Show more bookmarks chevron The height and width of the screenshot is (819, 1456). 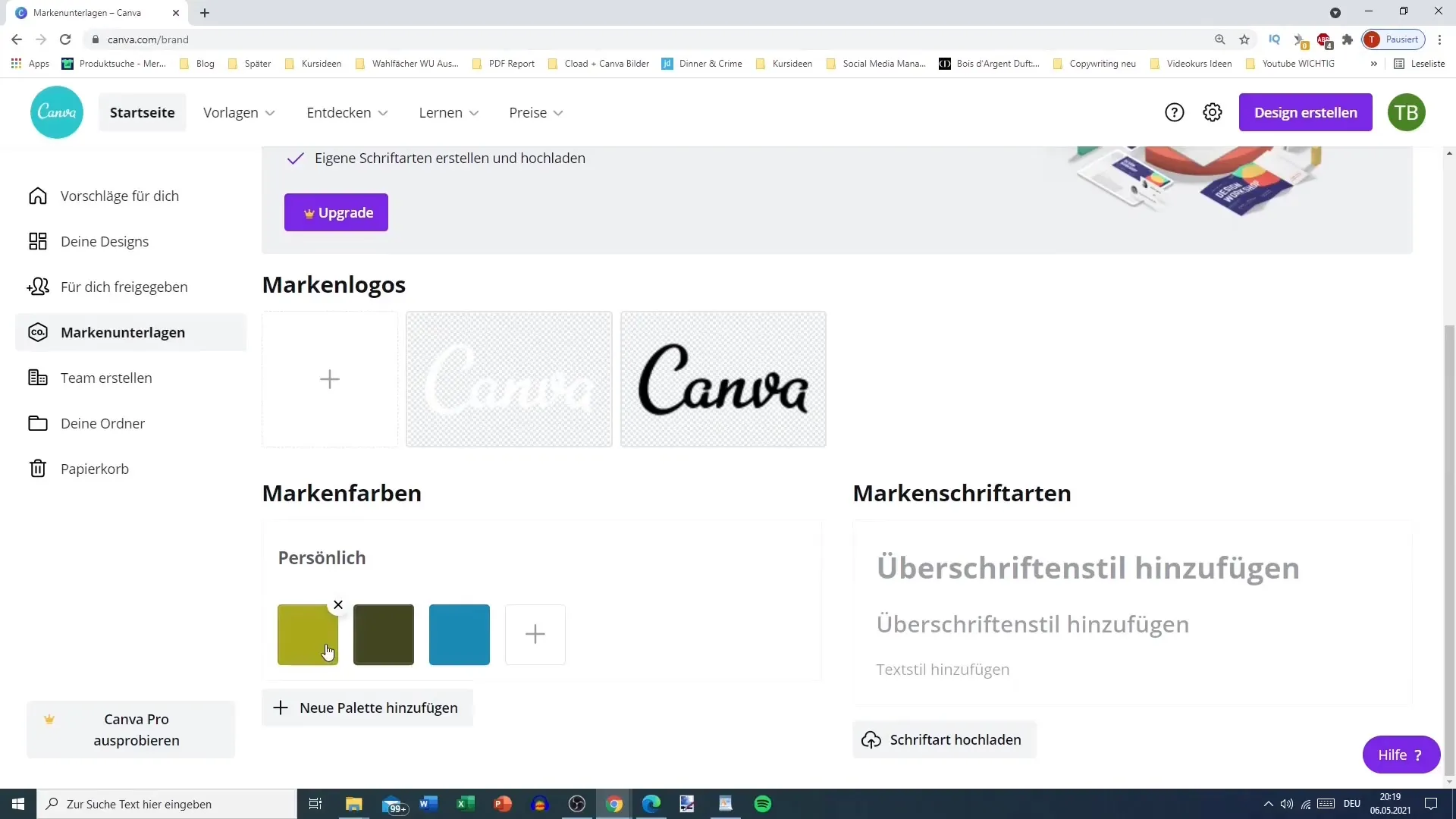1373,64
